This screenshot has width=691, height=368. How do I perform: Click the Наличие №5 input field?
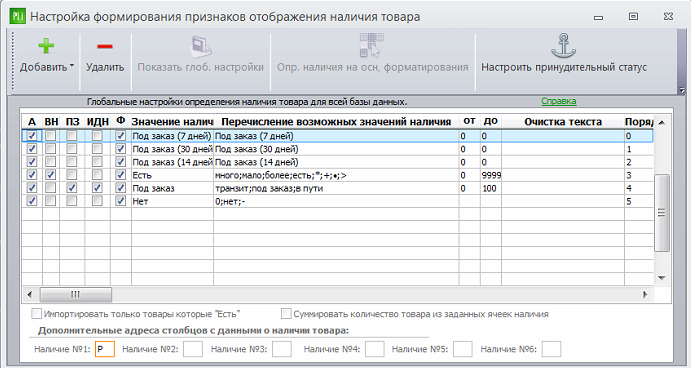(x=463, y=349)
